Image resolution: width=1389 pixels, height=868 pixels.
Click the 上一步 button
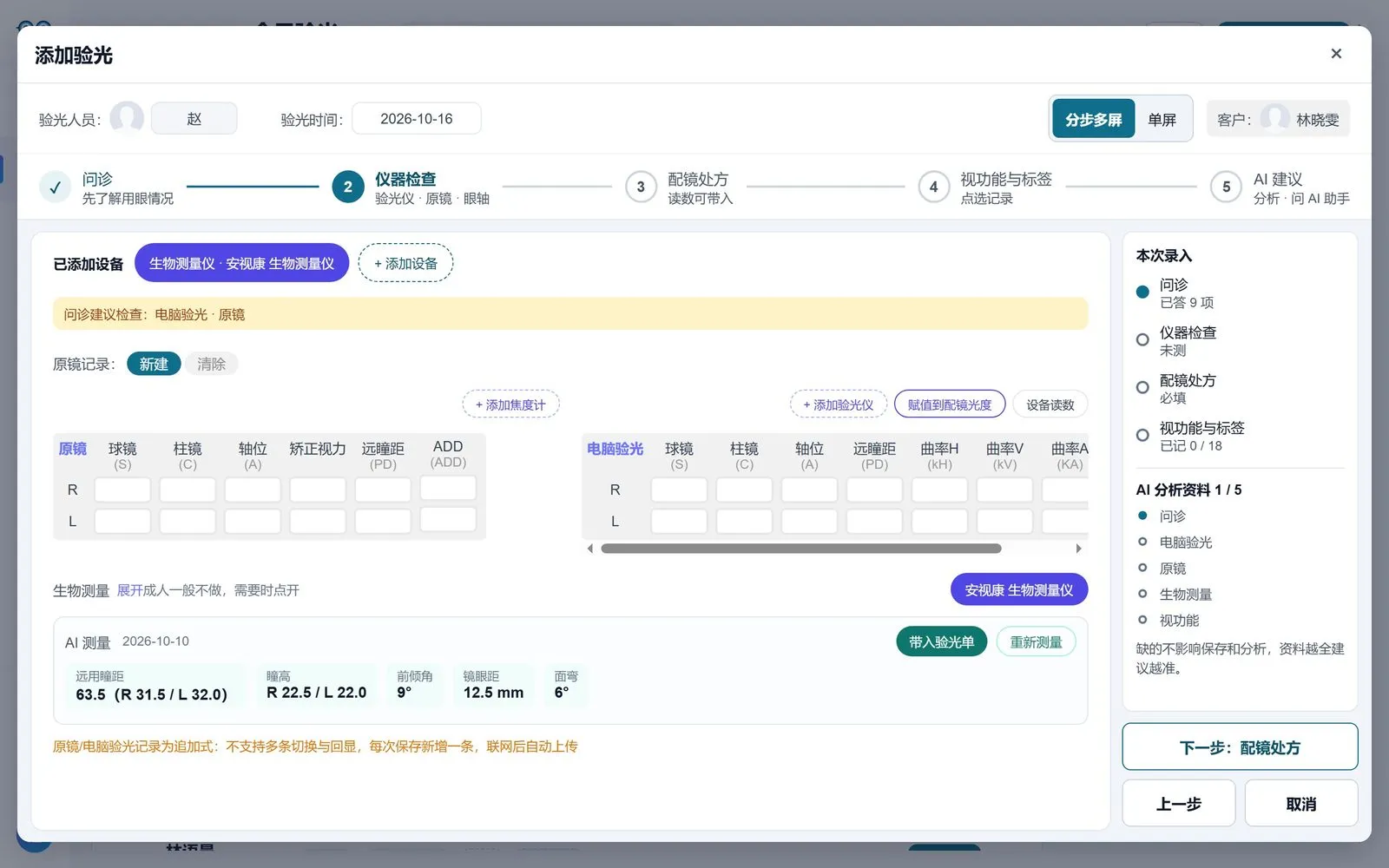click(1178, 803)
